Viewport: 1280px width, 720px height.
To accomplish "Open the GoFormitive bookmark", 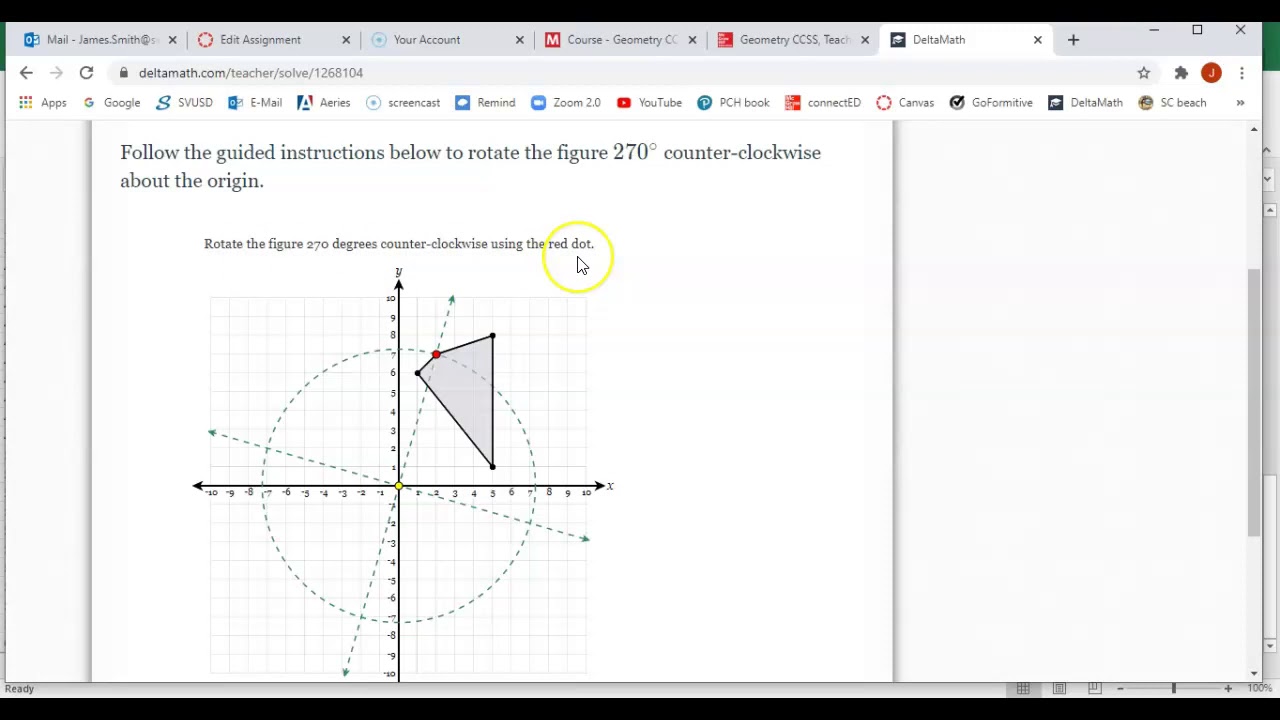I will coord(991,103).
